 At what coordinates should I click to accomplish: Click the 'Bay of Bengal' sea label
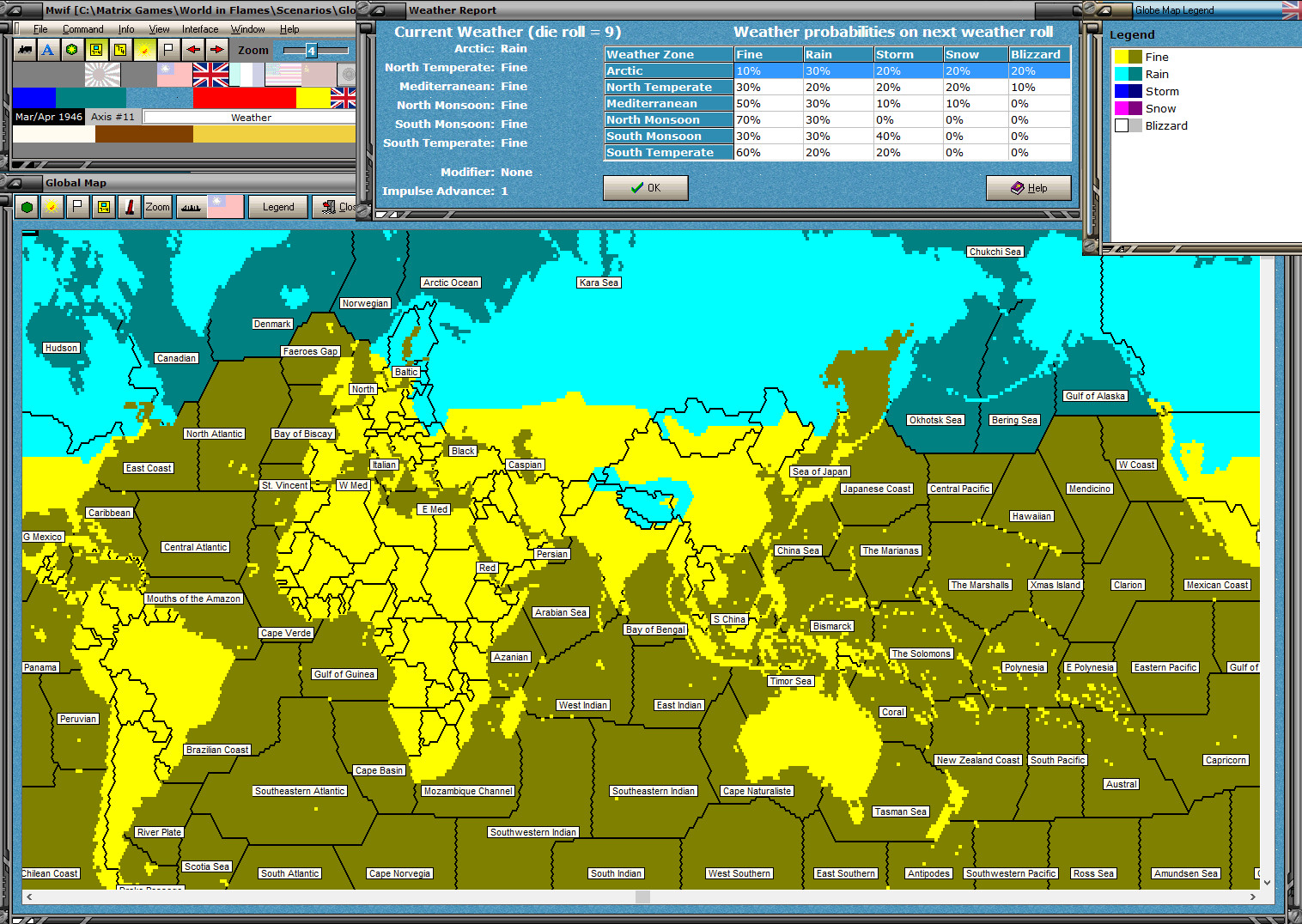[x=656, y=629]
